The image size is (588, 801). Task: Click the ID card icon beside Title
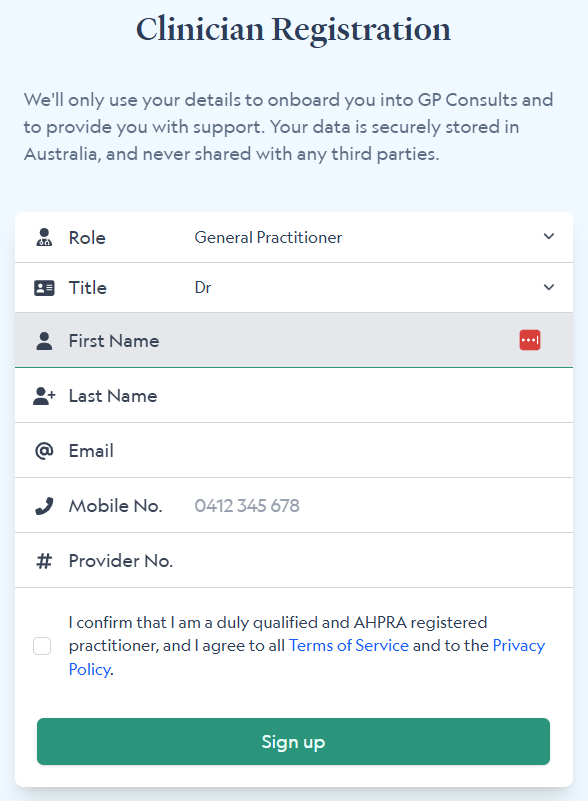point(44,288)
